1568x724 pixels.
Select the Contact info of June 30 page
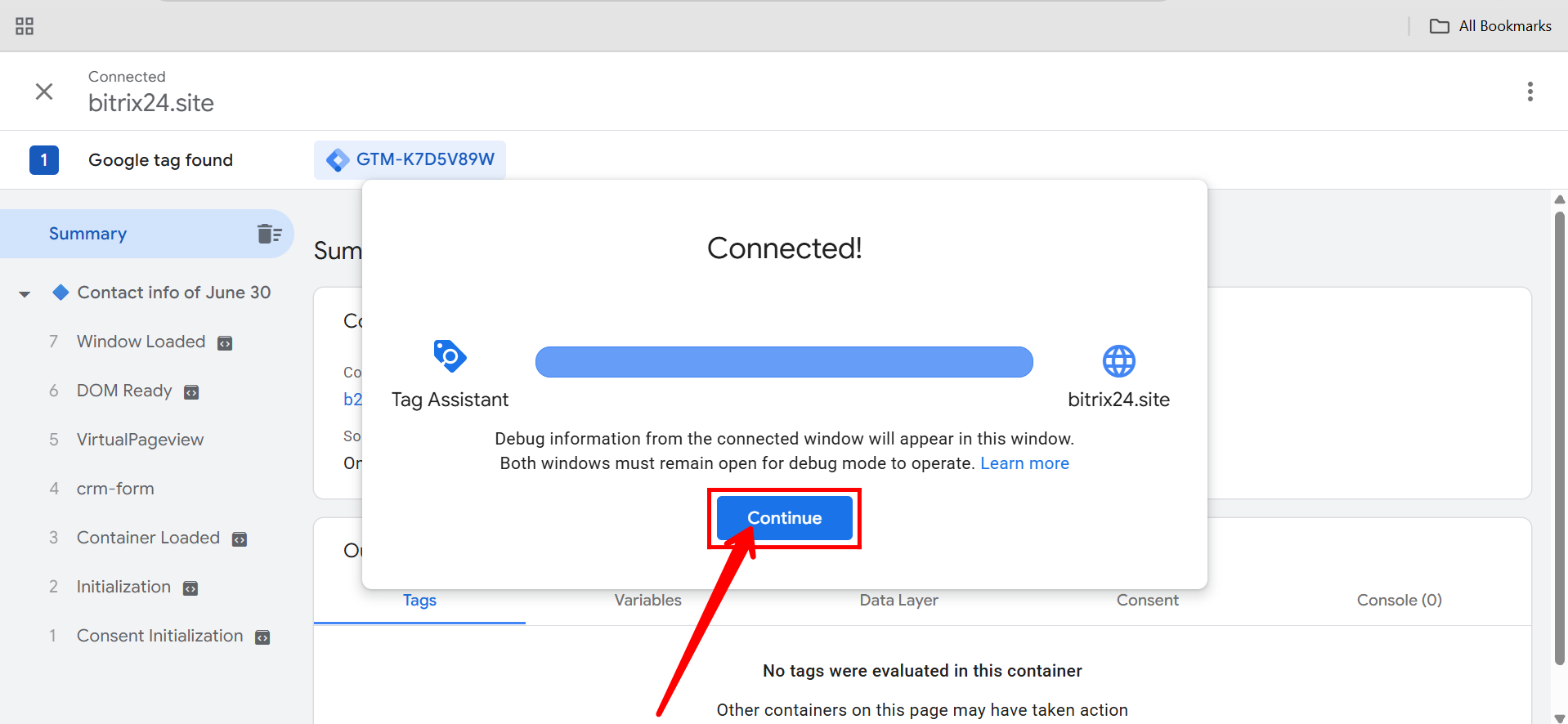173,293
